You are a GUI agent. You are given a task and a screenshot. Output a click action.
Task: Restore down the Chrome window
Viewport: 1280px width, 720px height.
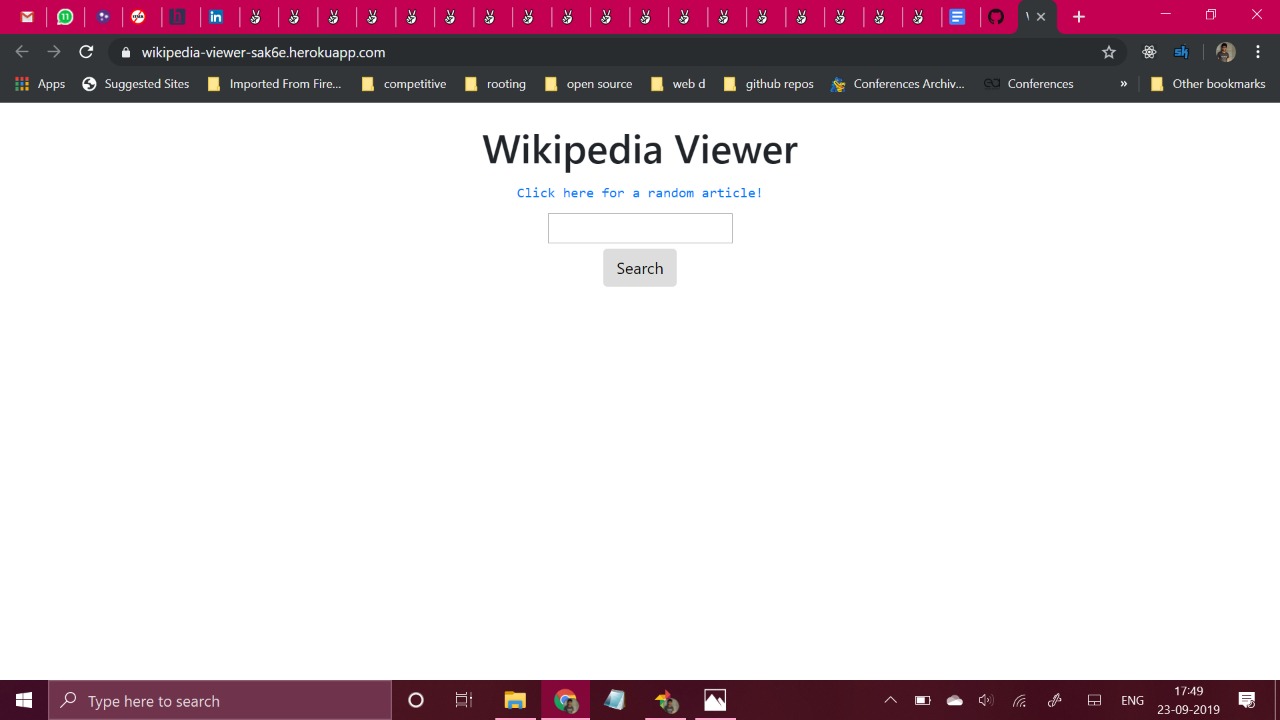click(x=1211, y=15)
